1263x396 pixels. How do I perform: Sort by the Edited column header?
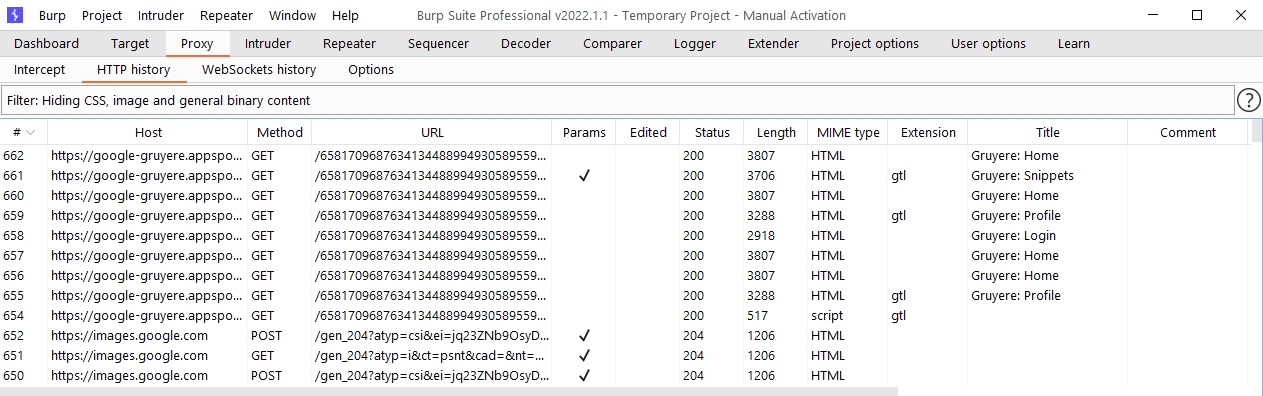click(x=648, y=132)
